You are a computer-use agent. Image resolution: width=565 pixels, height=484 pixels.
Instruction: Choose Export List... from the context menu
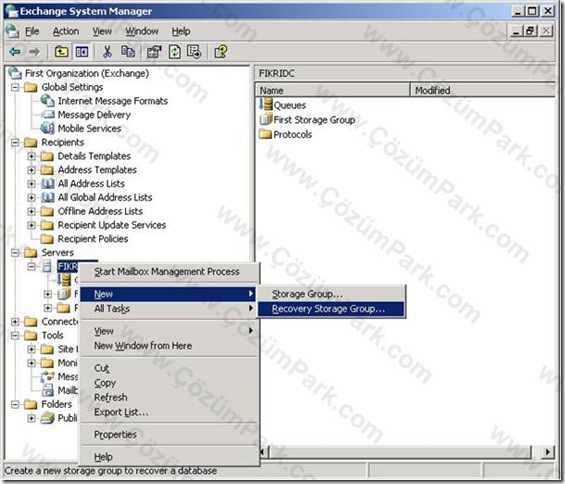169,412
